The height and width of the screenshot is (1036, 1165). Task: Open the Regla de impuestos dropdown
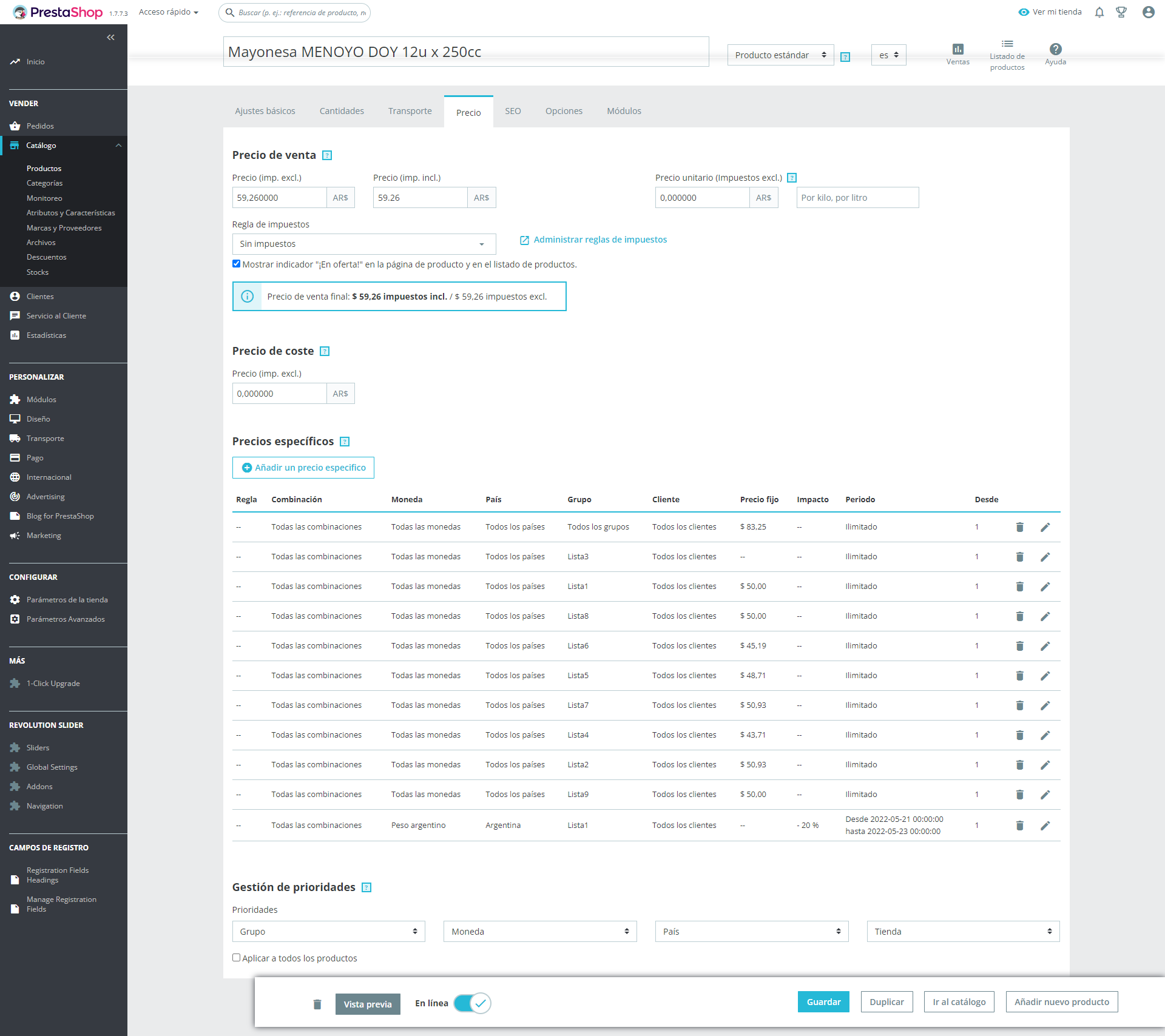coord(363,244)
